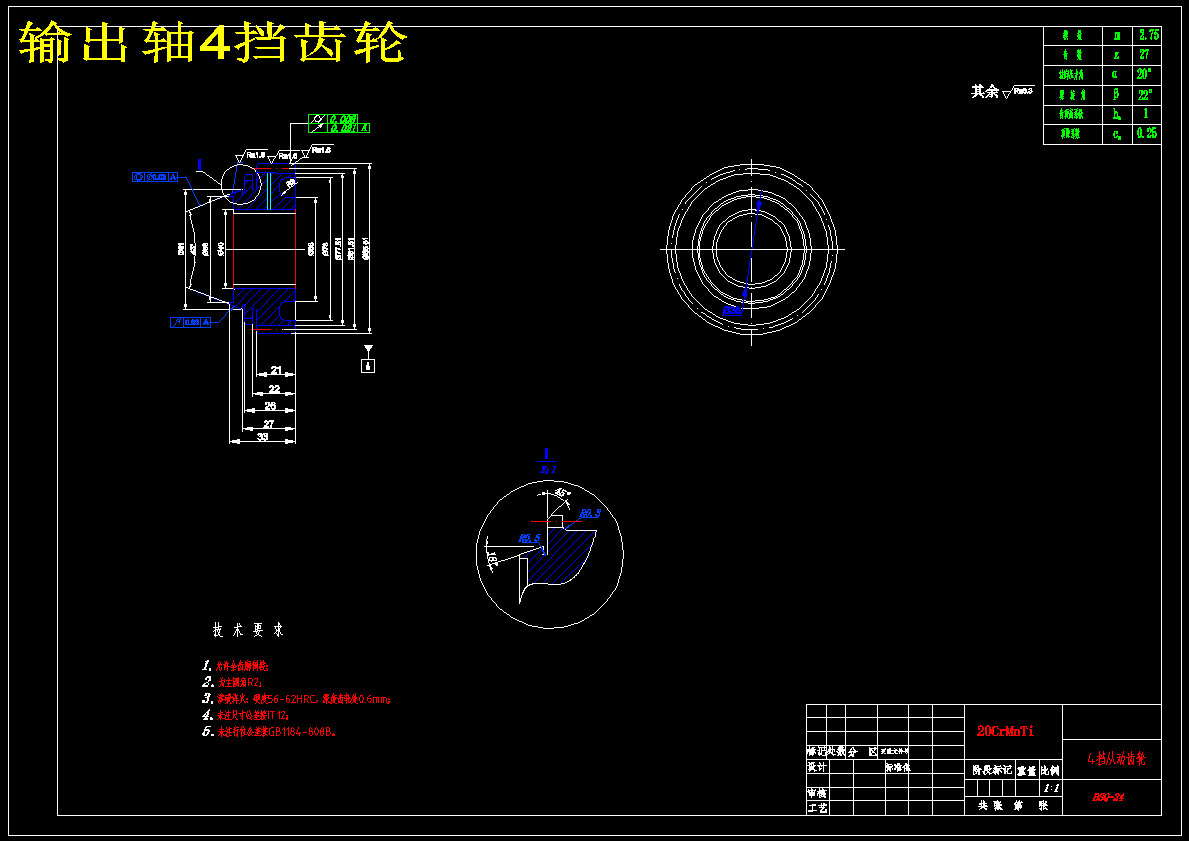Select requirement line 4 with 'IT12'
1189x841 pixels.
[x=245, y=715]
